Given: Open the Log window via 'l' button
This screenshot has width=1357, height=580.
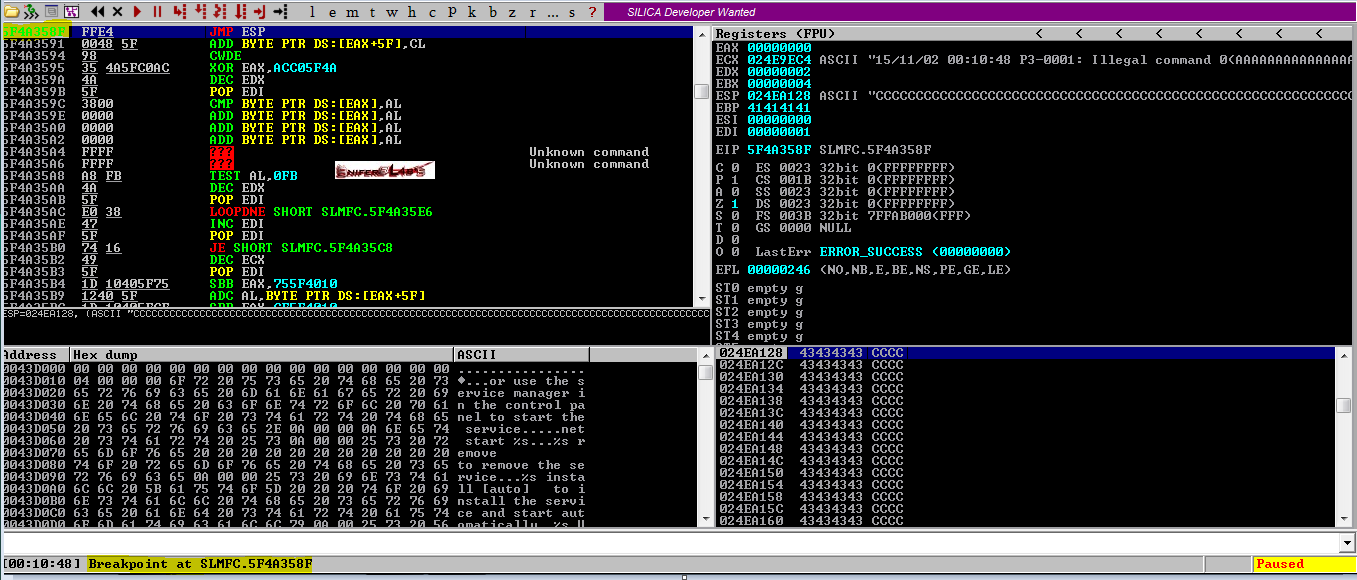Looking at the screenshot, I should click(x=312, y=12).
